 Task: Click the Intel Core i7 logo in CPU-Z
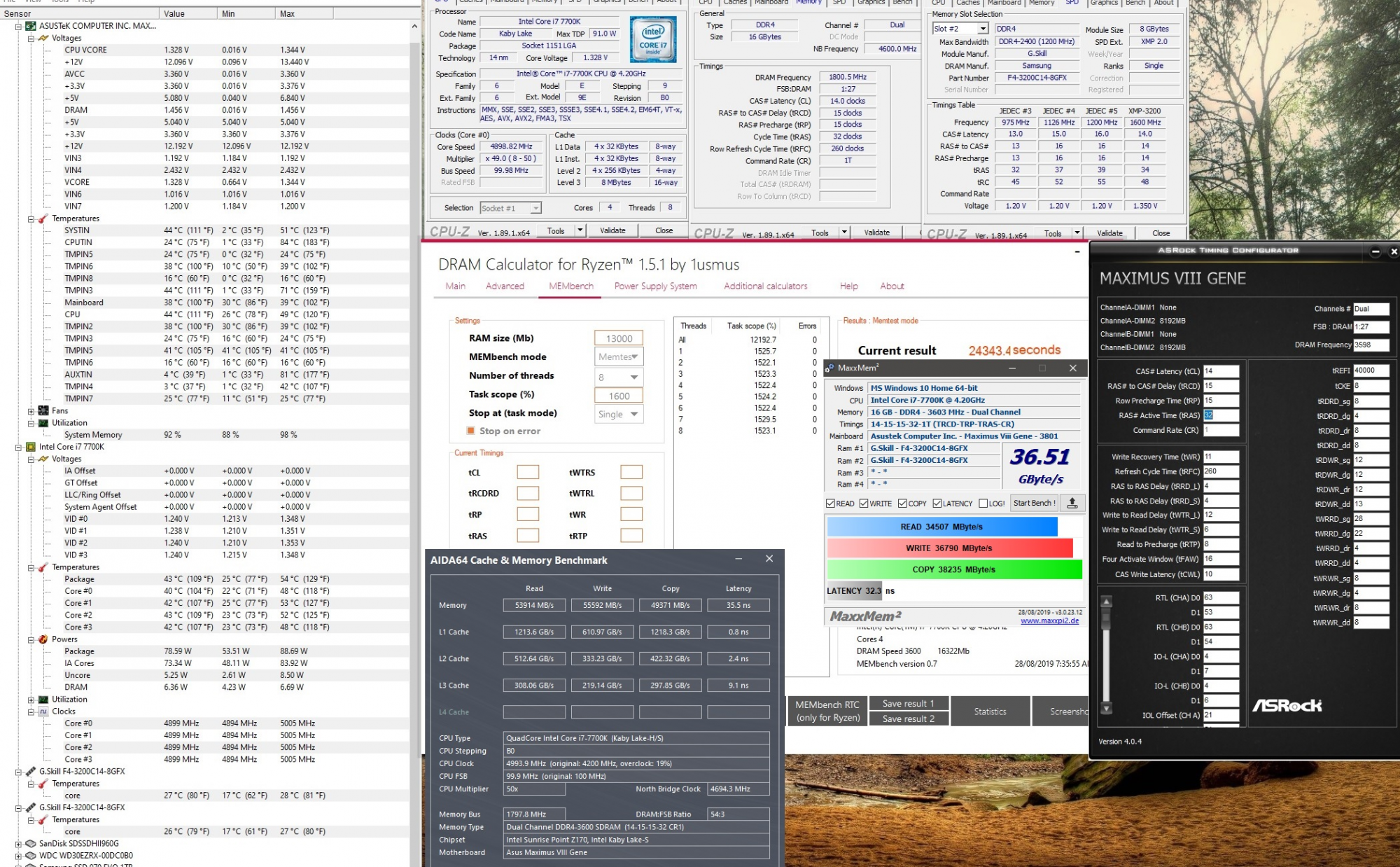coord(653,39)
